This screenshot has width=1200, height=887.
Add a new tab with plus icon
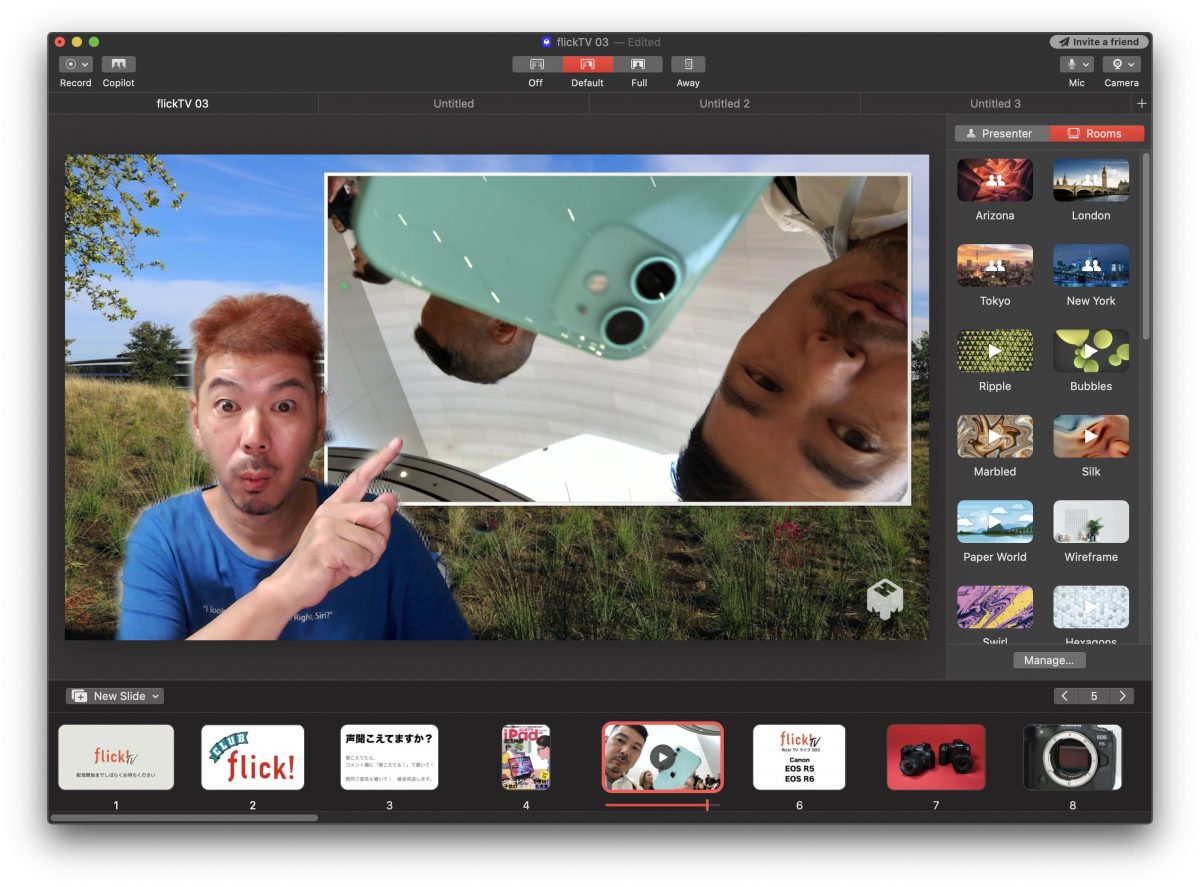tap(1142, 104)
